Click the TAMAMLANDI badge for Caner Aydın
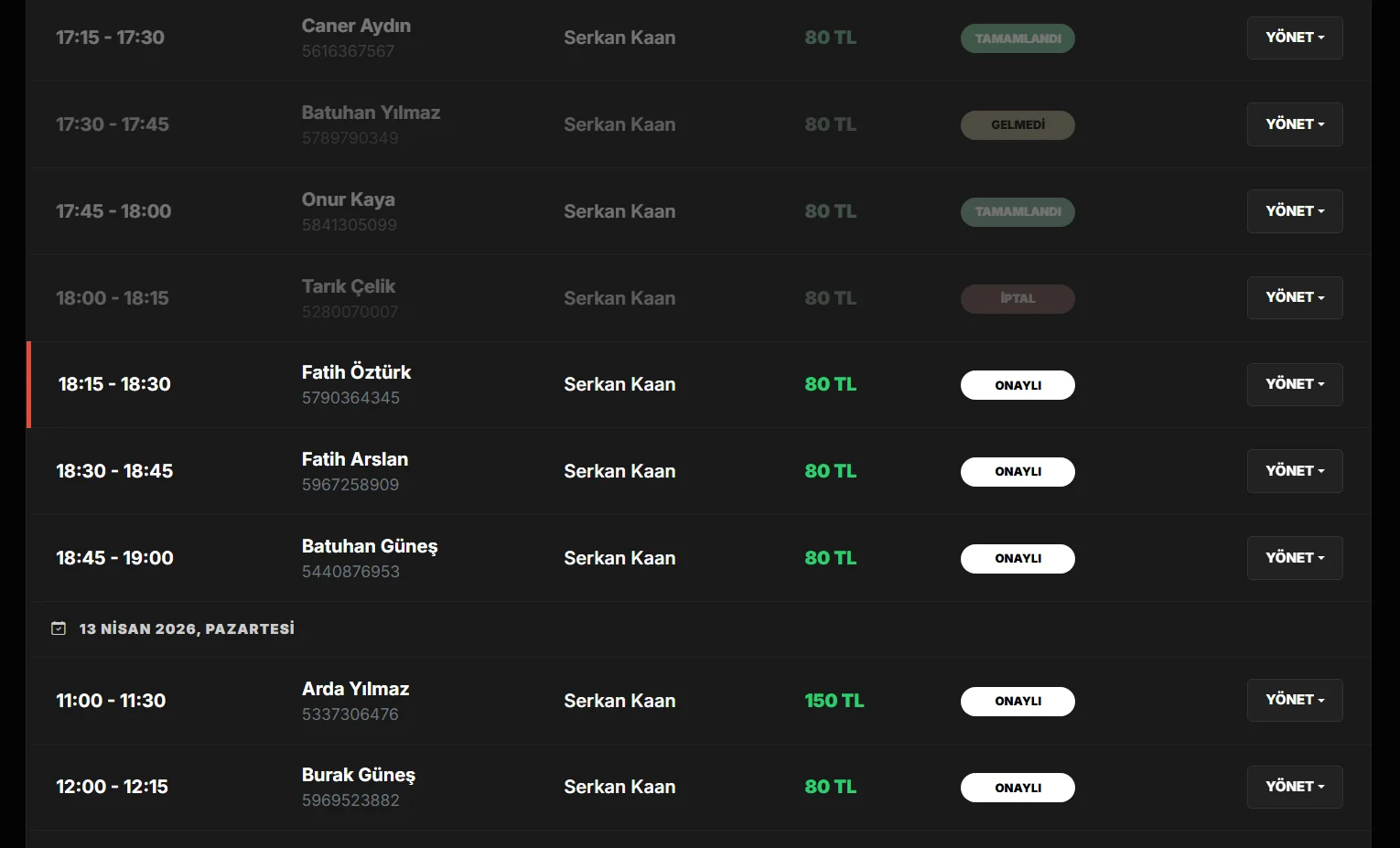The height and width of the screenshot is (848, 1400). [1018, 38]
